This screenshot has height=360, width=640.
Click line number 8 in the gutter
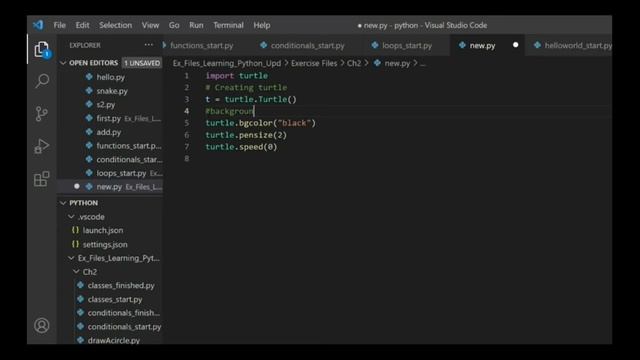pos(187,158)
